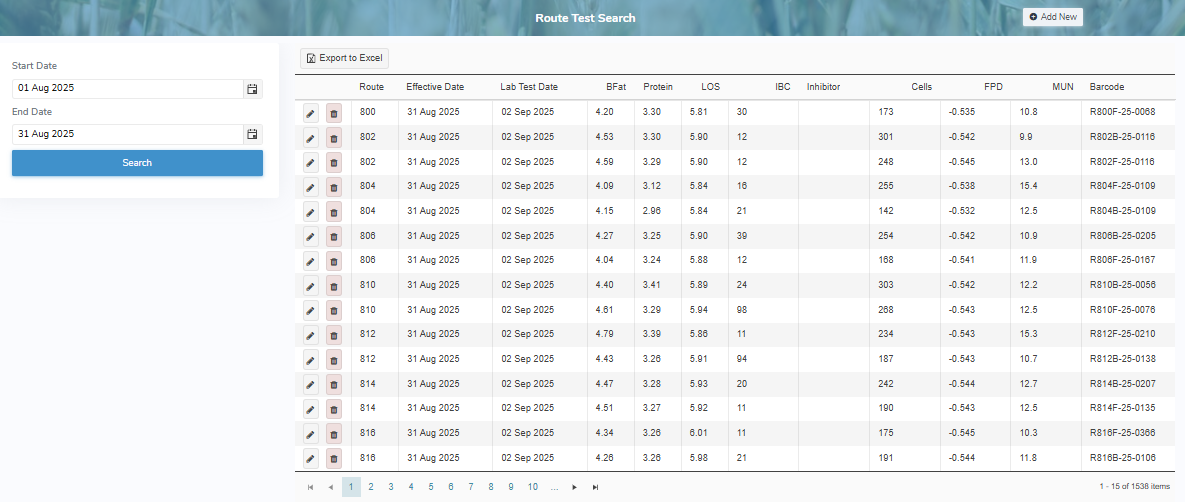Sort by Route column header

(x=372, y=87)
